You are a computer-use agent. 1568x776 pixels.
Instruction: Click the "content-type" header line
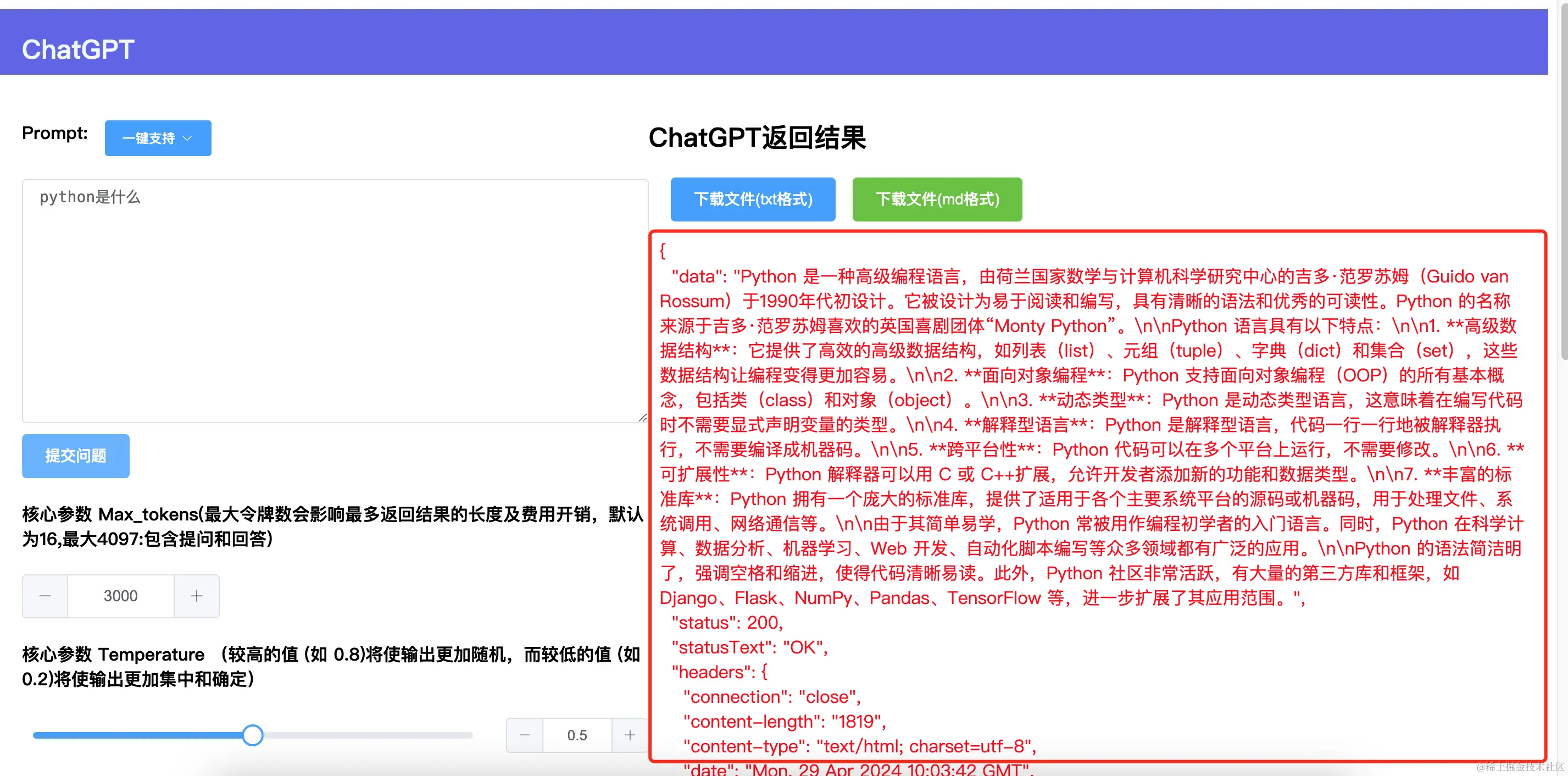pos(859,746)
